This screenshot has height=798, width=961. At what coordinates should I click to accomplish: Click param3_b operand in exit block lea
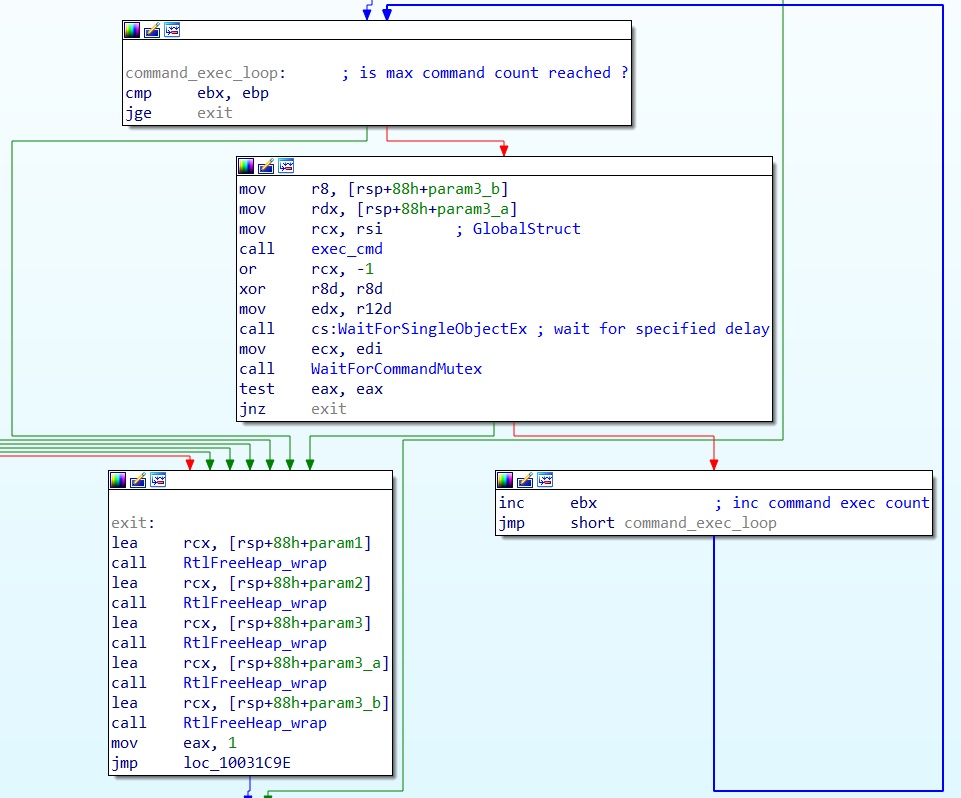[x=345, y=703]
